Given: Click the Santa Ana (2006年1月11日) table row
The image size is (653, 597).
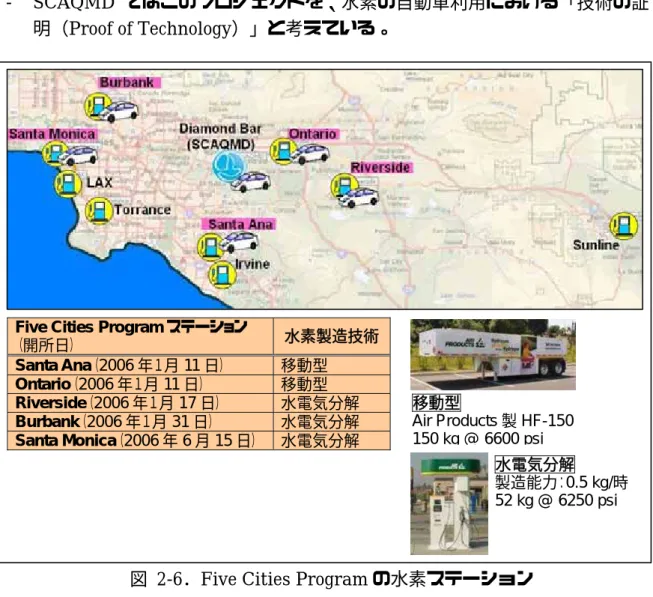Looking at the screenshot, I should [199, 365].
